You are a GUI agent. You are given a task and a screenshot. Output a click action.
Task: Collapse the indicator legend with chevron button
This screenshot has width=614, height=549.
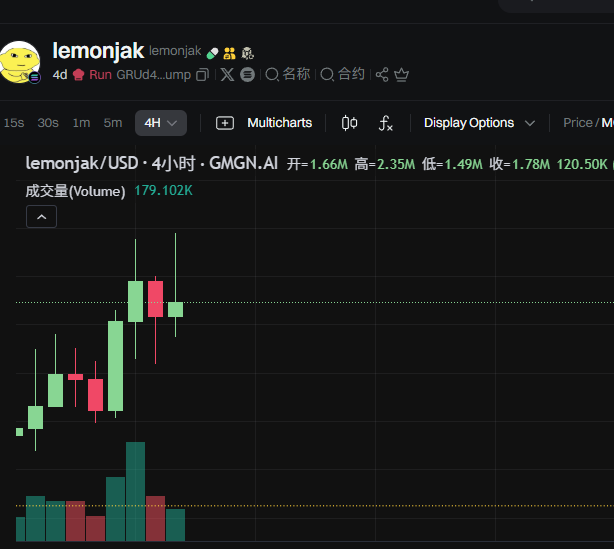[x=42, y=217]
